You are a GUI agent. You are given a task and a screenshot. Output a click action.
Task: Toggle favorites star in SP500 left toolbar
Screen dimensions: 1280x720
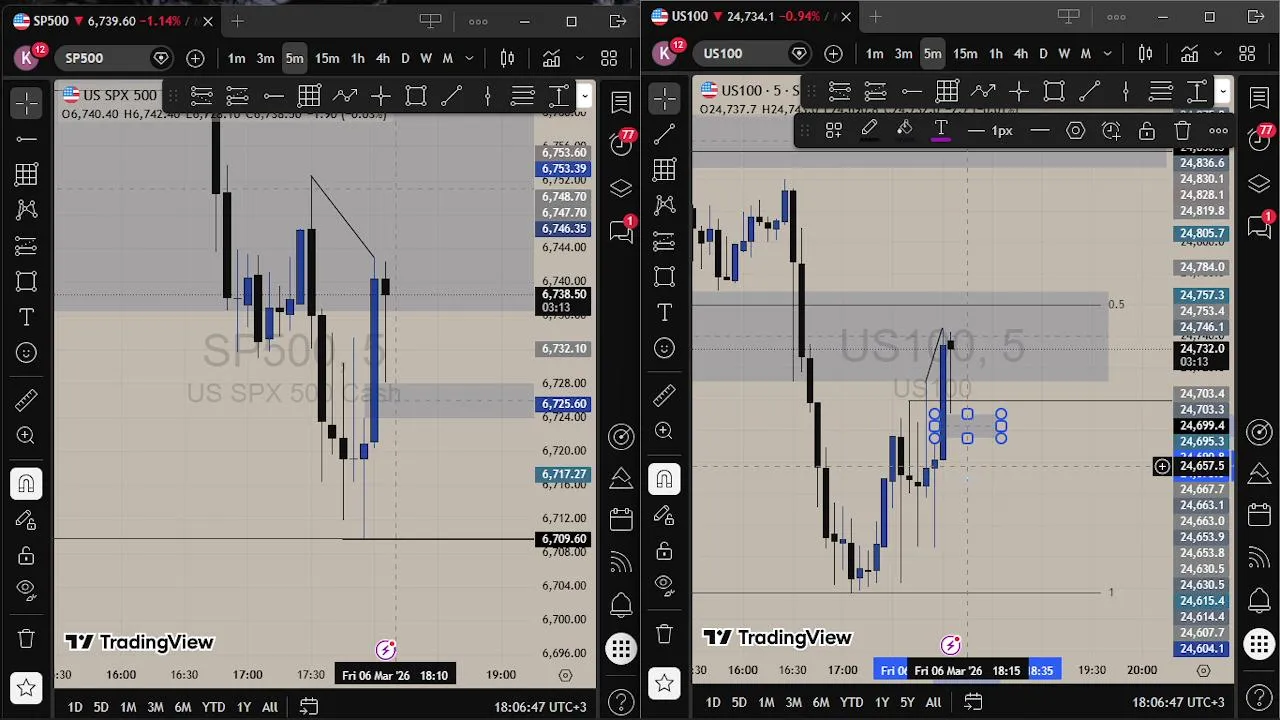point(27,687)
